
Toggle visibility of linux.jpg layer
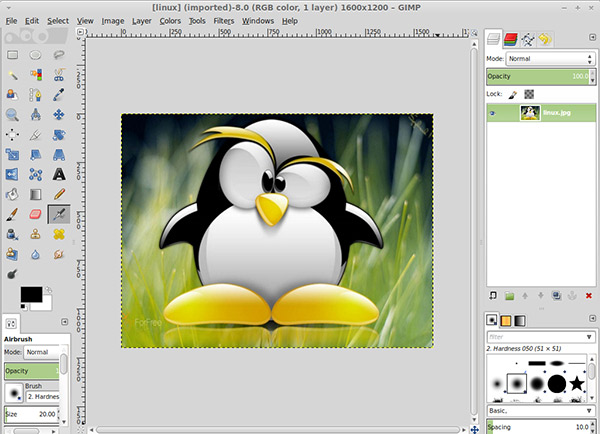point(493,113)
